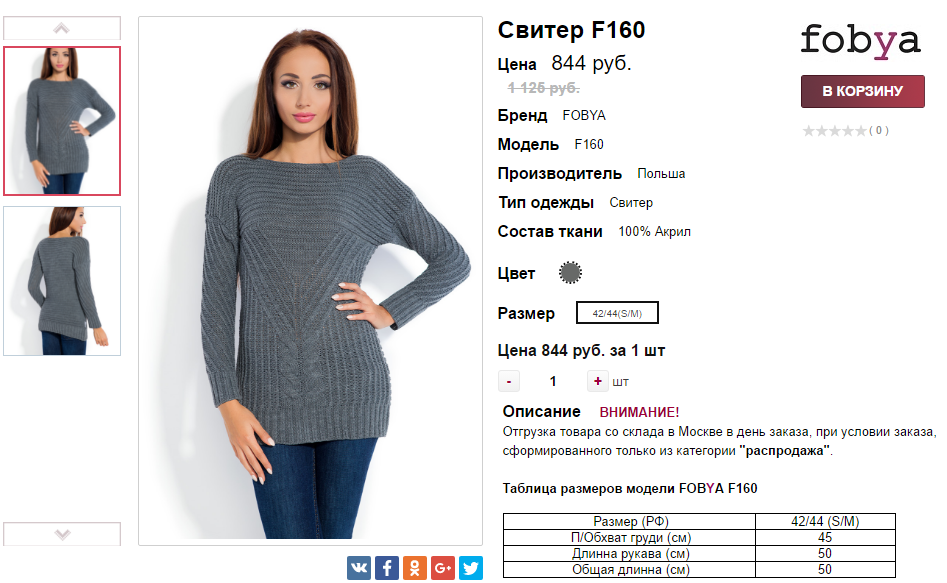Share via the Odnoklassniki icon
Image resolution: width=947 pixels, height=583 pixels.
coord(414,568)
